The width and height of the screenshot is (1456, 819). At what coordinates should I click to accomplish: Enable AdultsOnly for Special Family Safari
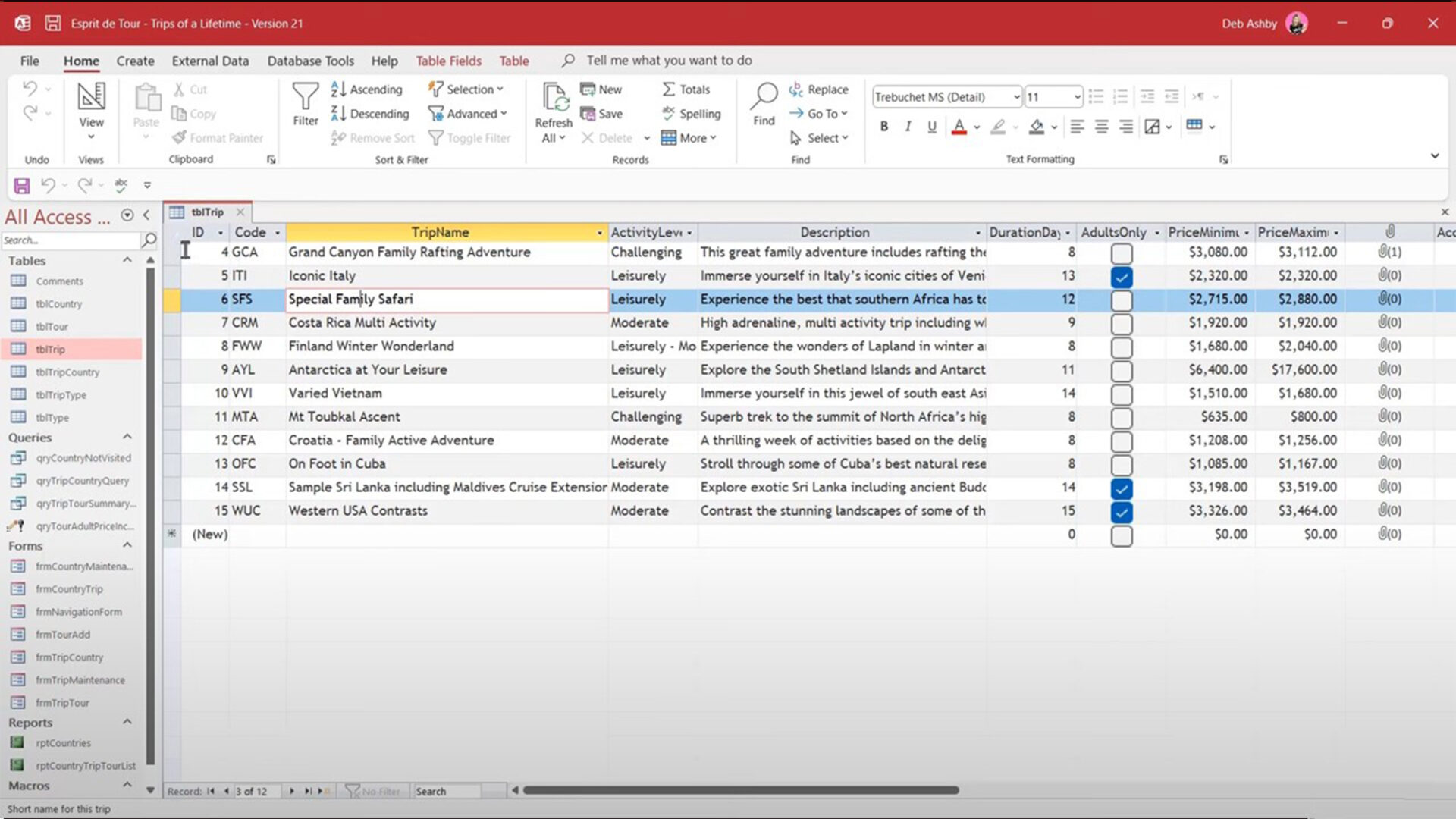pyautogui.click(x=1122, y=300)
